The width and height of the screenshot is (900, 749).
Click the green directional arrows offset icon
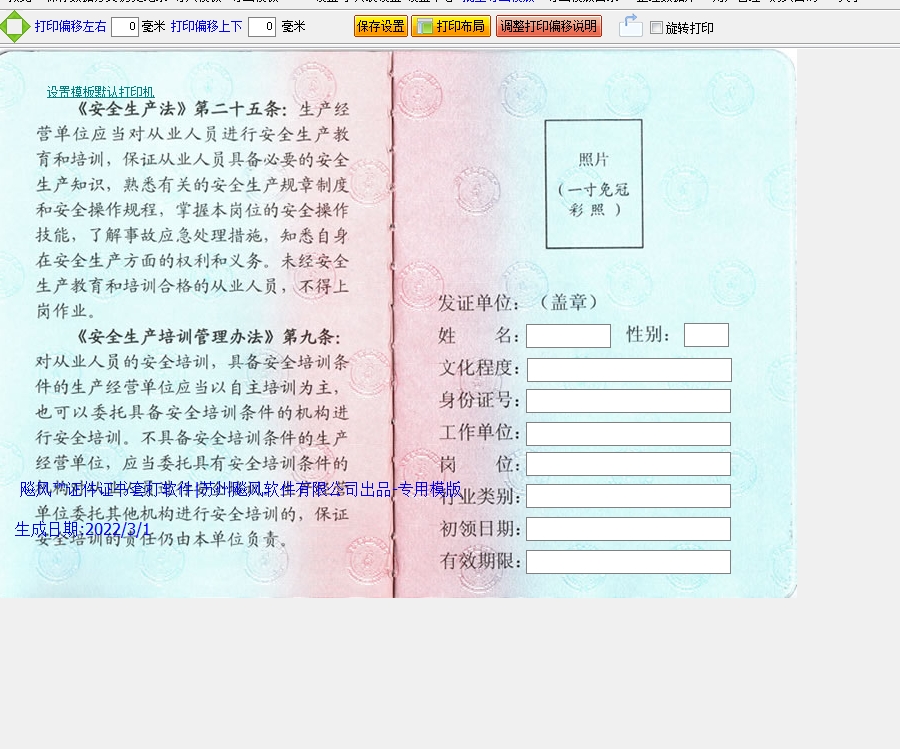[14, 27]
